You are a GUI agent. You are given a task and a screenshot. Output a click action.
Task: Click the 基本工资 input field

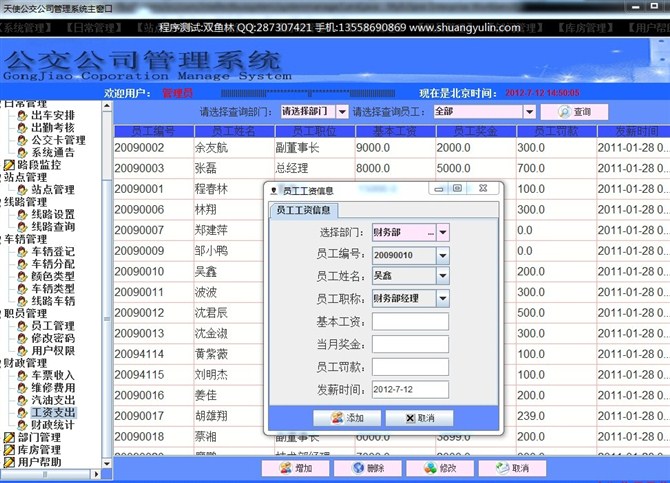click(x=410, y=321)
